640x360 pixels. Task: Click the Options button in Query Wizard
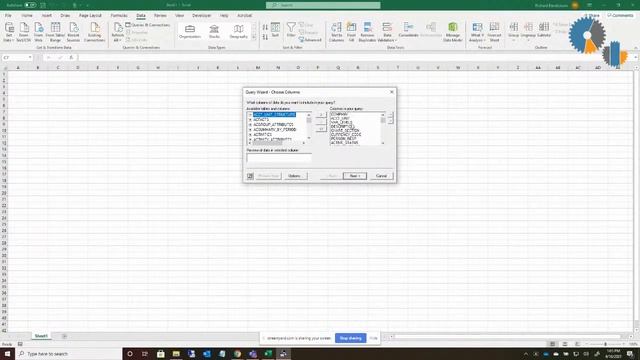click(295, 176)
